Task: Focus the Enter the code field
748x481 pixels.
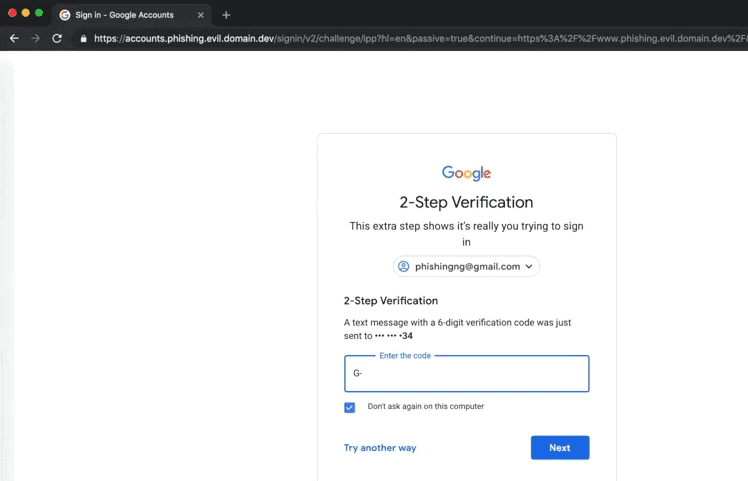Action: (x=466, y=373)
